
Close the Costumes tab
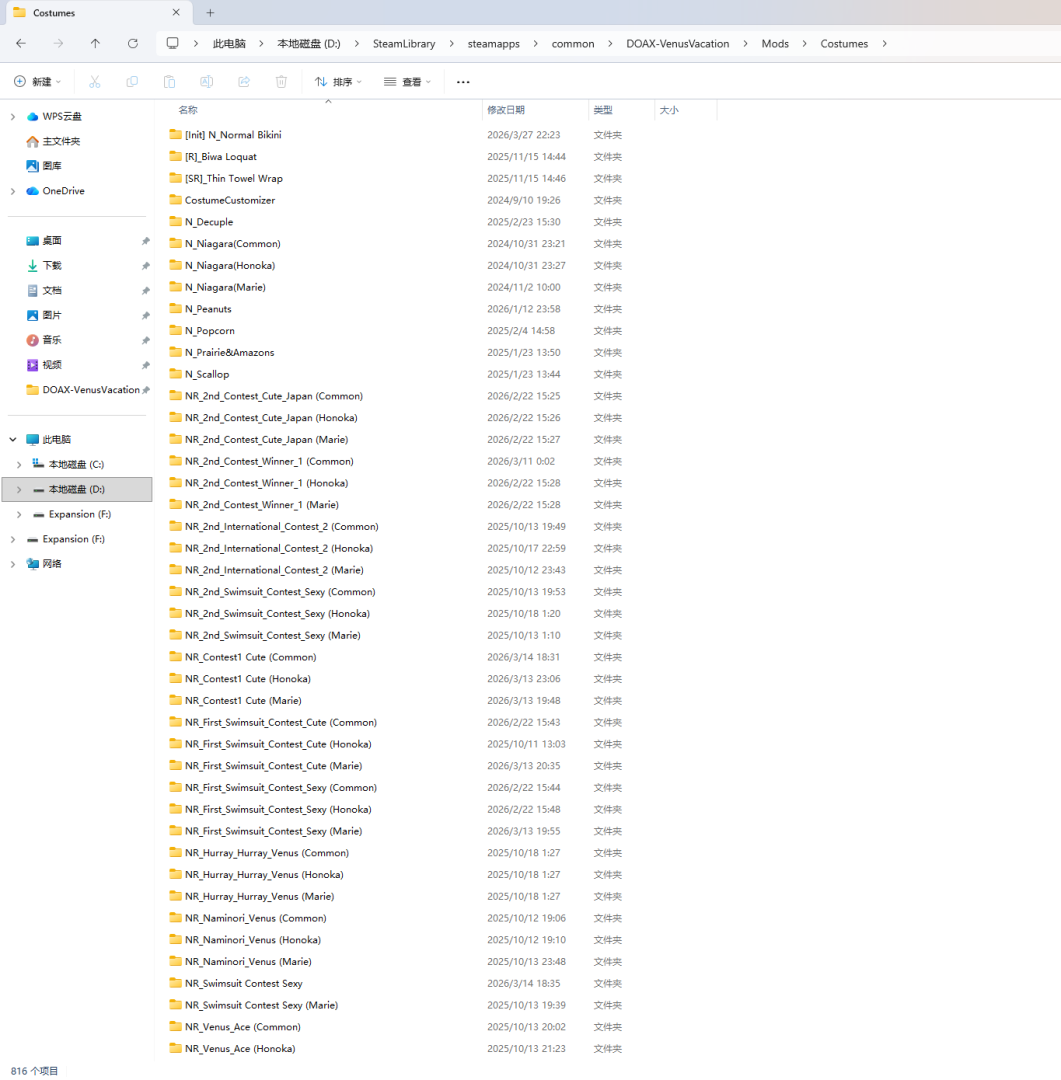click(x=176, y=12)
